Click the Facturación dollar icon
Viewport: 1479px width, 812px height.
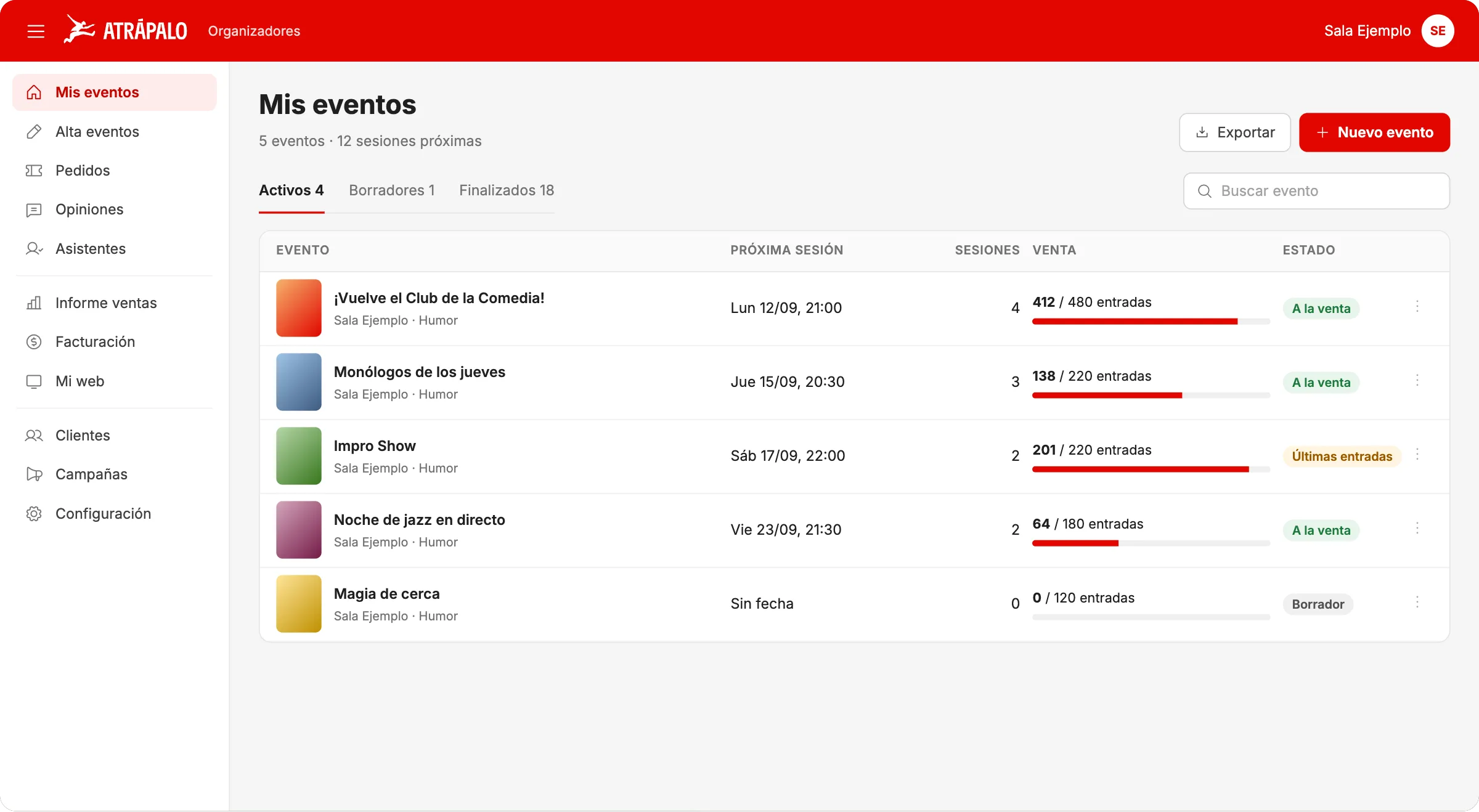click(34, 342)
